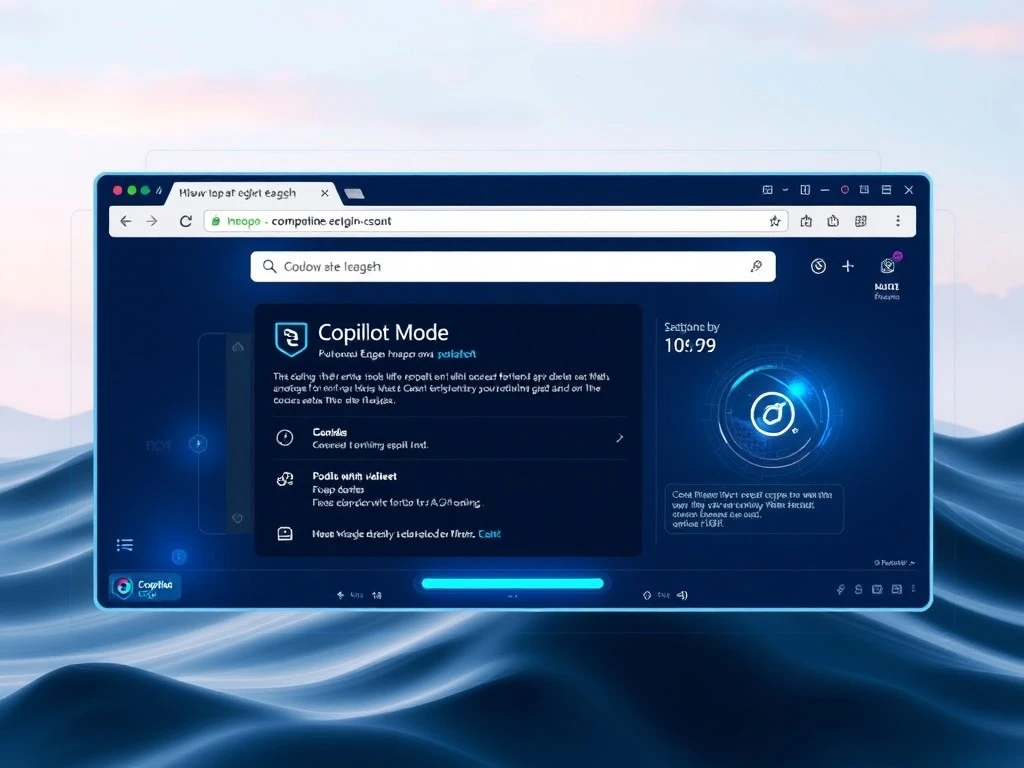The image size is (1024, 768).
Task: Open the three-dot browser menu
Action: 898,221
